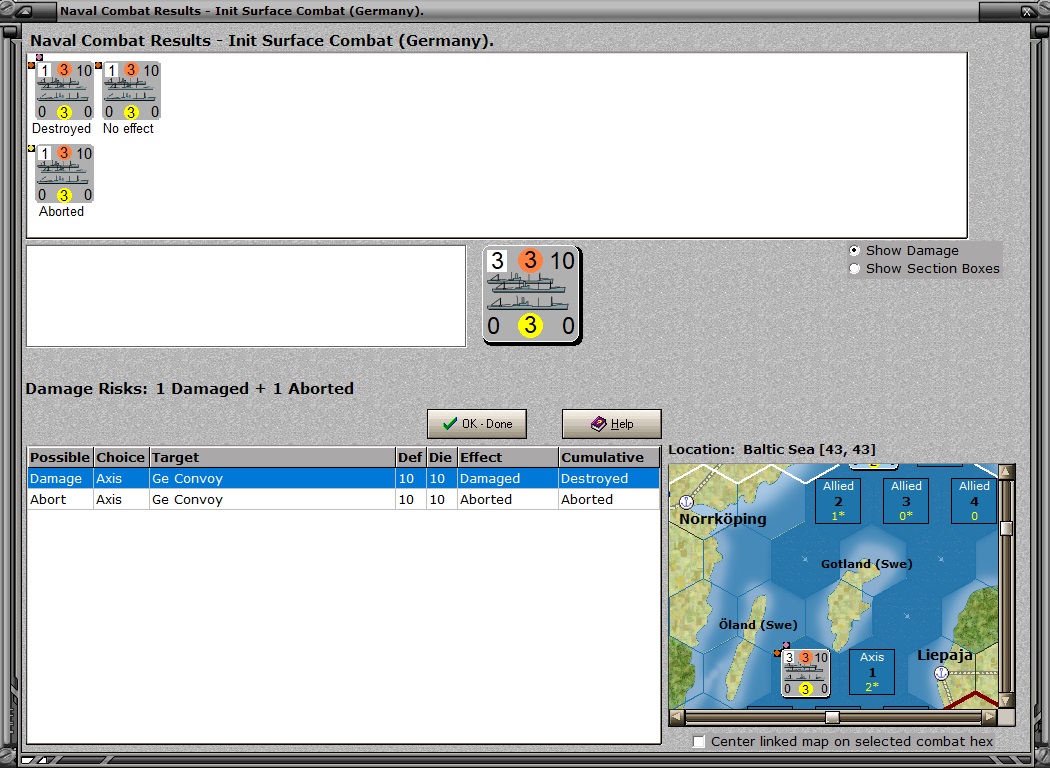Image resolution: width=1050 pixels, height=768 pixels.
Task: Select the convoy unit marked Aborted
Action: pos(64,174)
